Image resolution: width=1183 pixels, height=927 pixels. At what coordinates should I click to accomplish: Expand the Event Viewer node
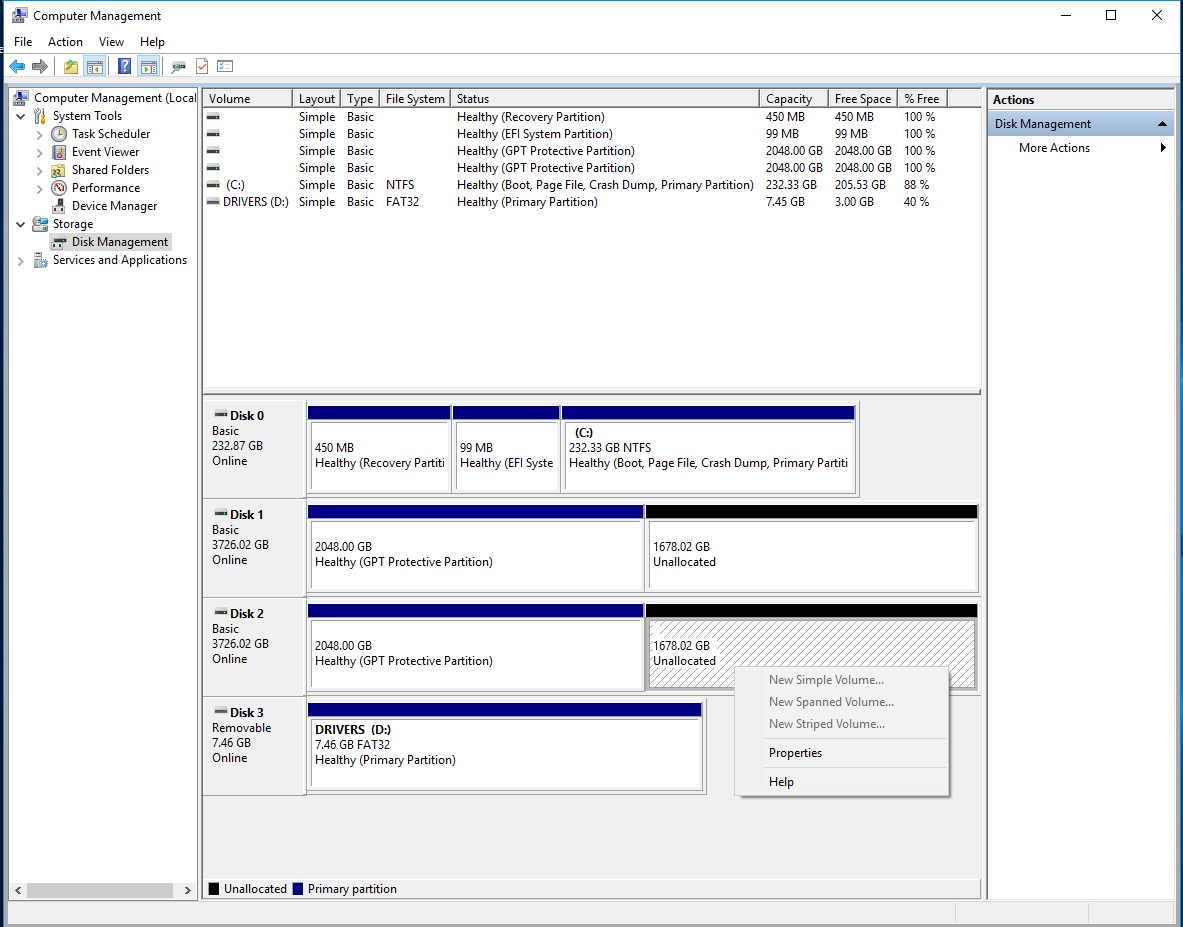39,152
